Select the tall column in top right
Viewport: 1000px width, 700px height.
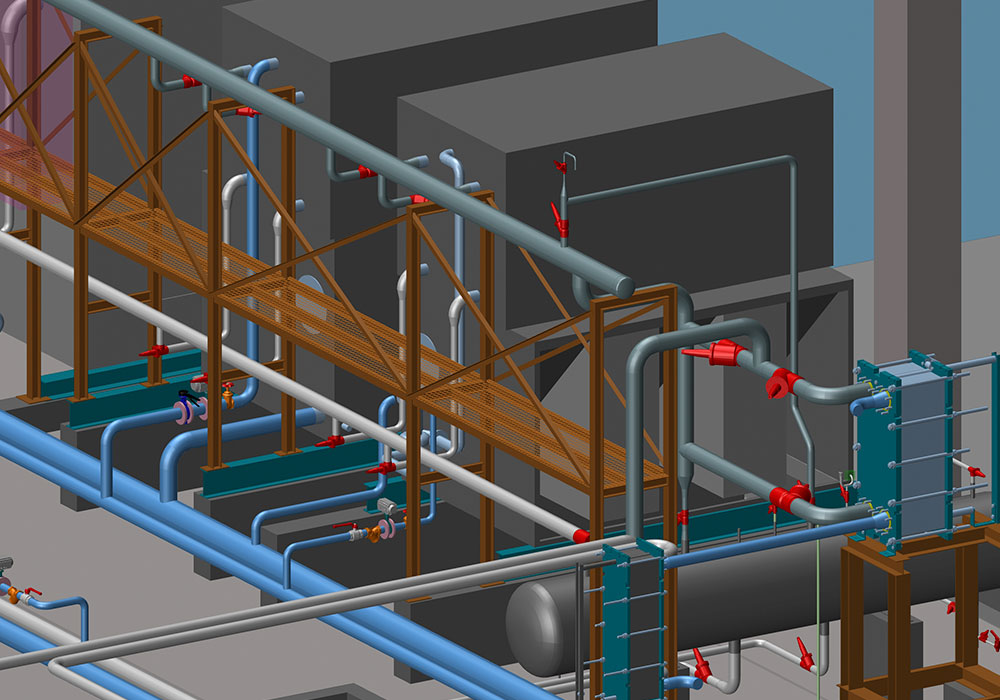[x=904, y=150]
